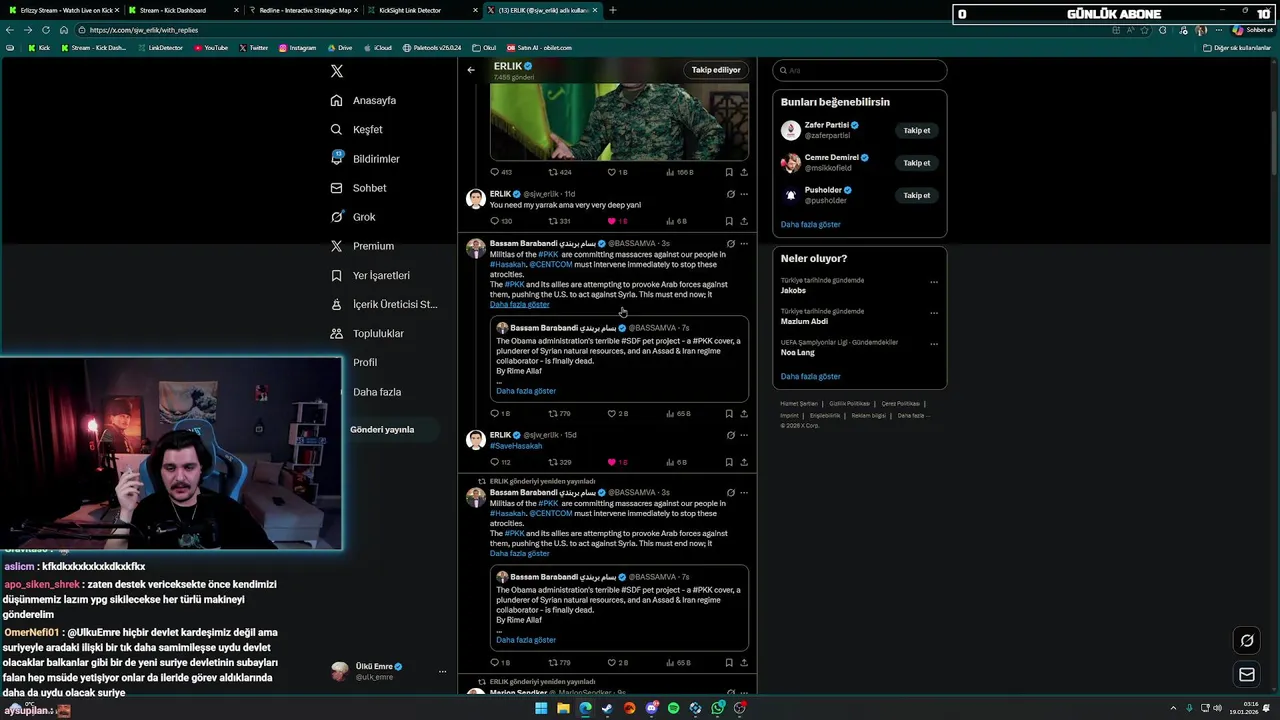The image size is (1280, 720).
Task: Open Sohbet messages
Action: click(358, 188)
